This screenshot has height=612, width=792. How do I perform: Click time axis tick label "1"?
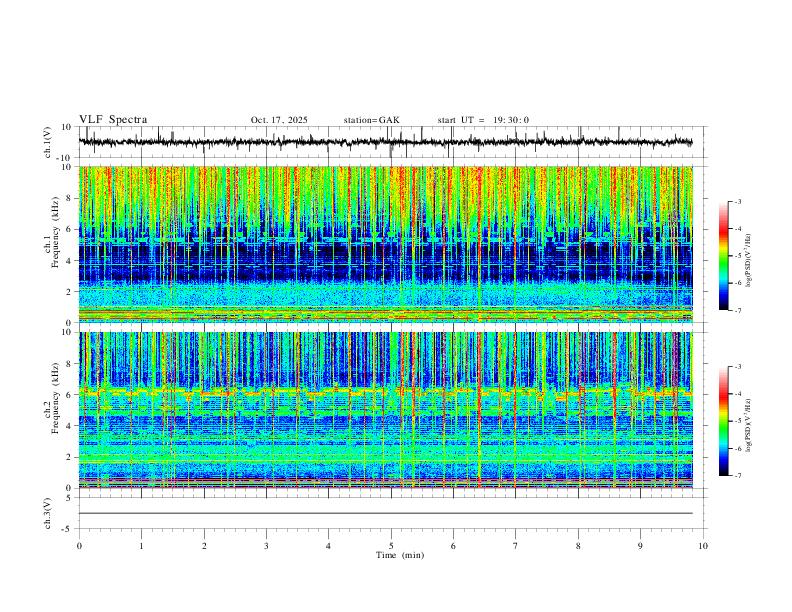[141, 546]
